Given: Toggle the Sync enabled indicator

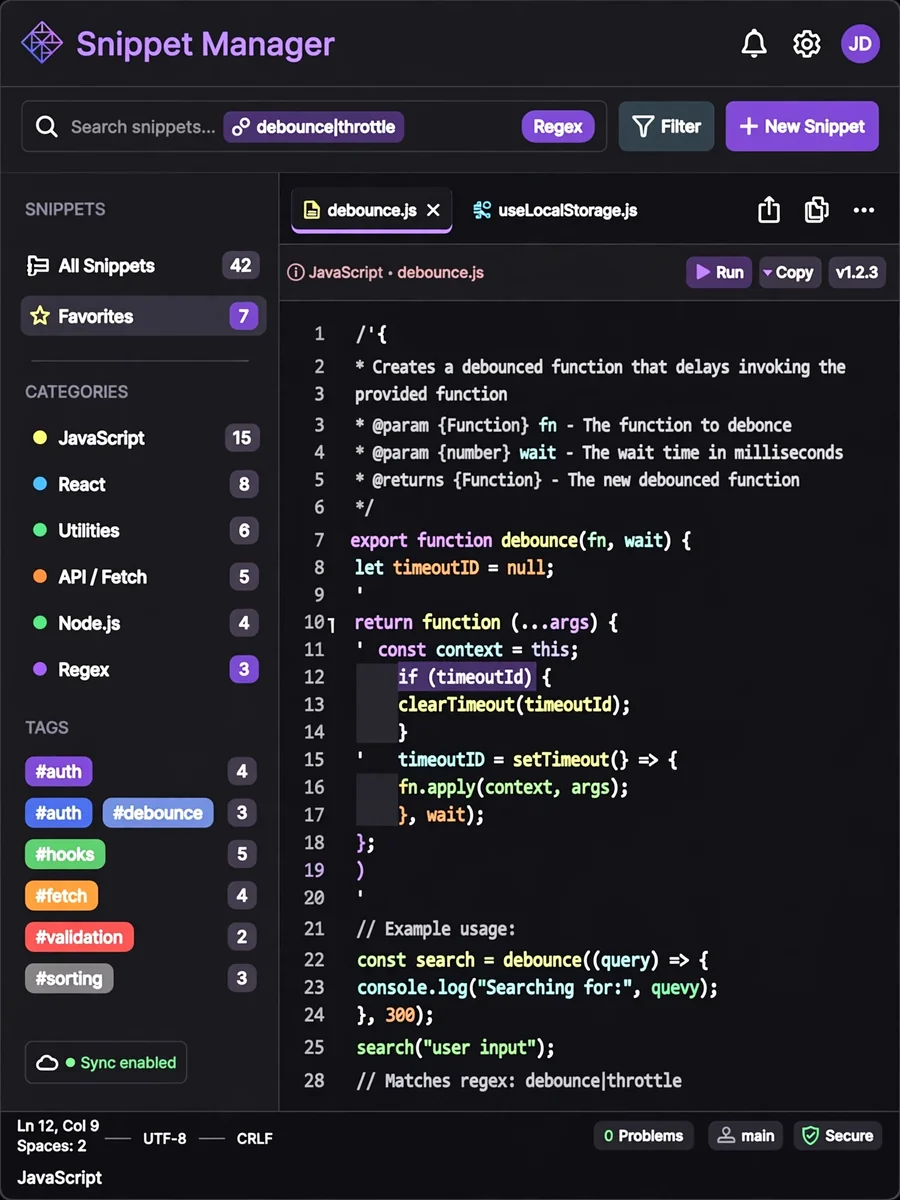Looking at the screenshot, I should pyautogui.click(x=106, y=1063).
